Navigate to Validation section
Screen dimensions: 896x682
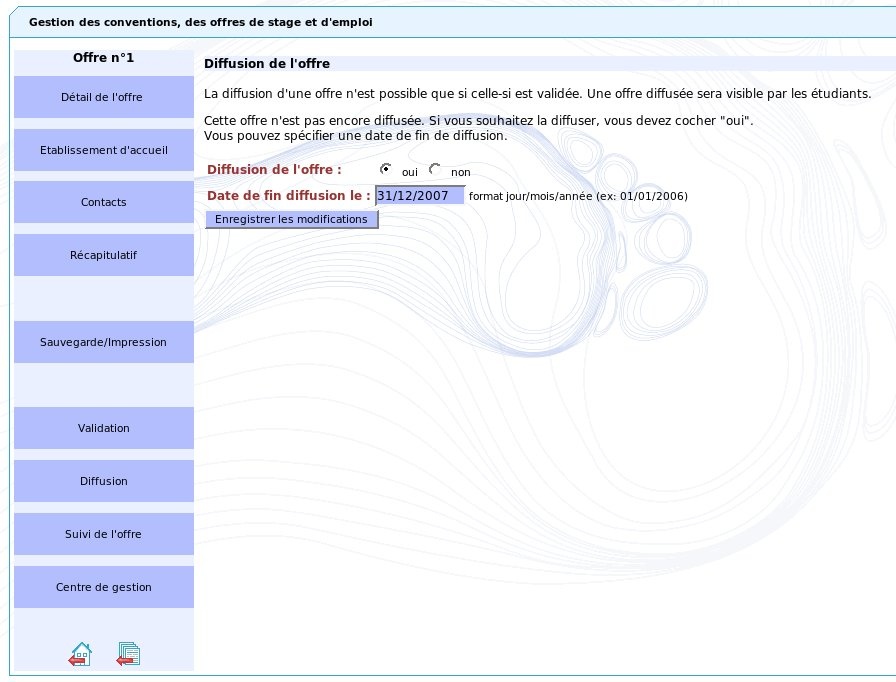click(x=103, y=428)
